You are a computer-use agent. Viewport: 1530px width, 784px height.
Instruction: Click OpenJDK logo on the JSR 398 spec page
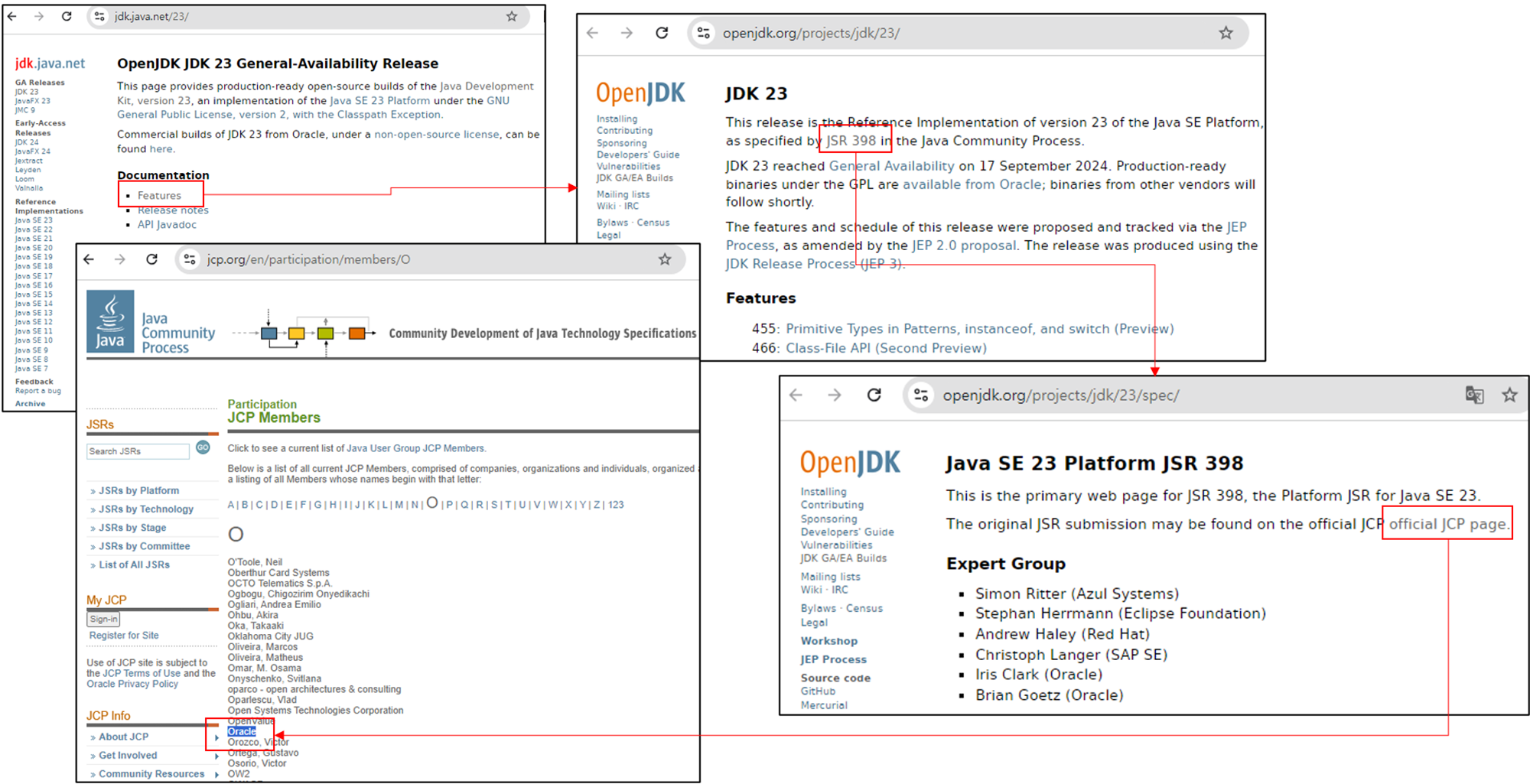(850, 463)
